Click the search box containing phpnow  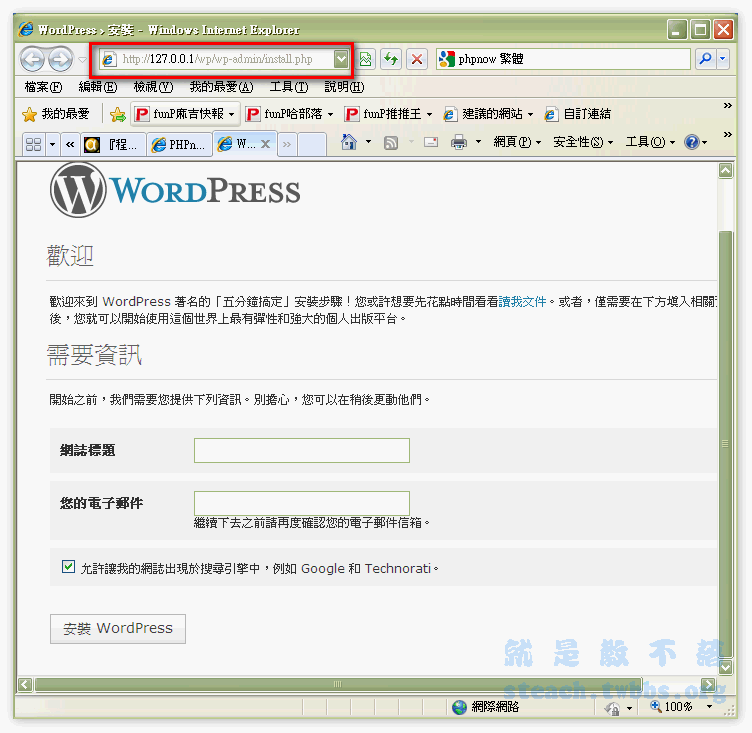pyautogui.click(x=563, y=59)
